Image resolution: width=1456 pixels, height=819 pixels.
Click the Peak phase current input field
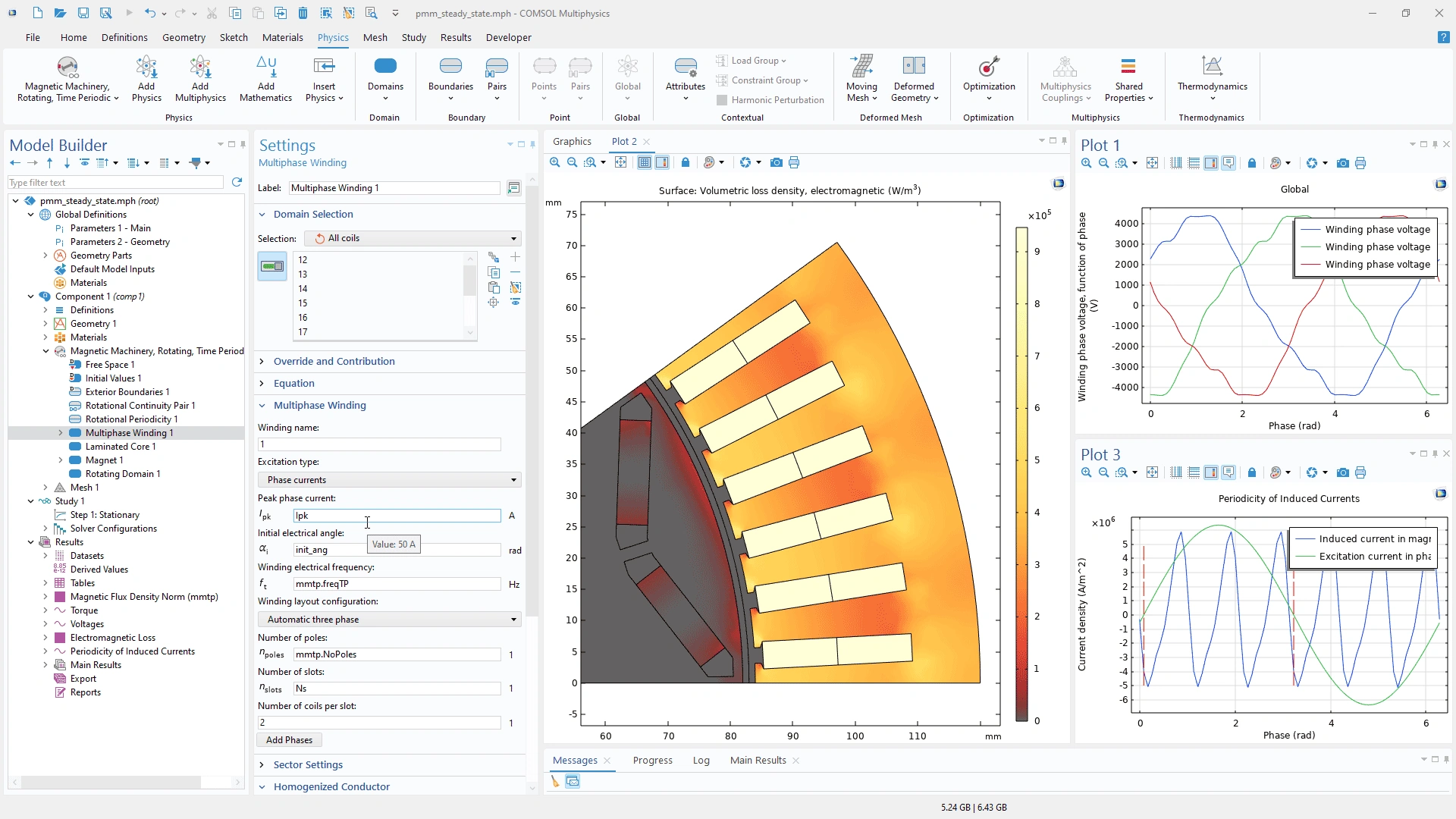pyautogui.click(x=397, y=516)
